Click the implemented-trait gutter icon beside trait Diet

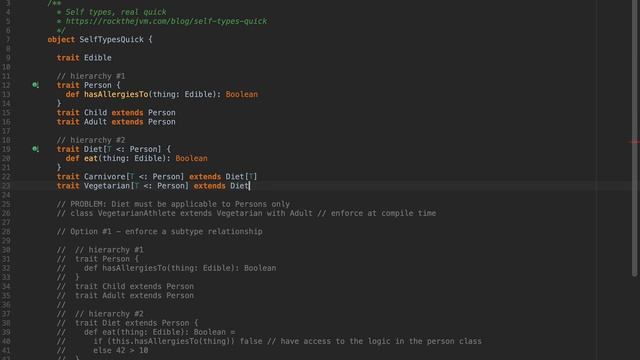tap(36, 149)
